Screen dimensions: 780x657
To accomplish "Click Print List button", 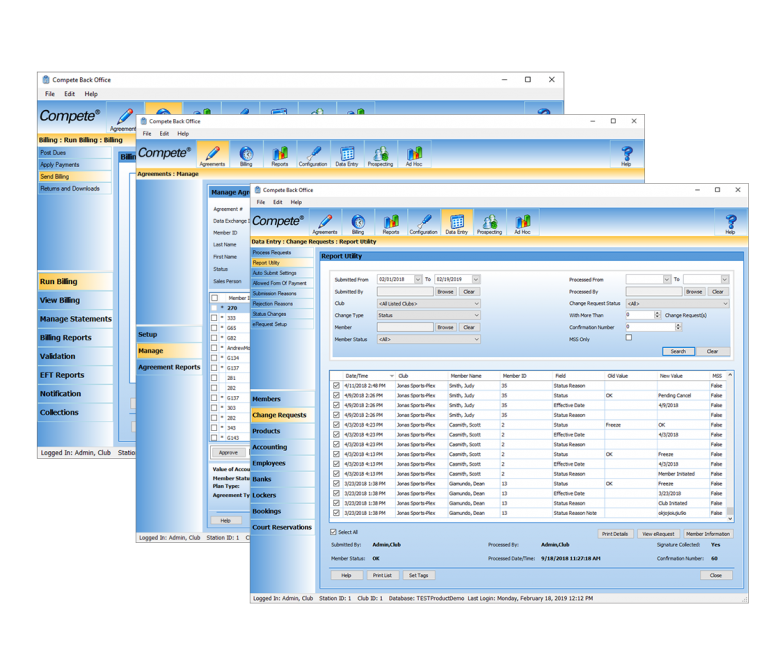I will (382, 575).
